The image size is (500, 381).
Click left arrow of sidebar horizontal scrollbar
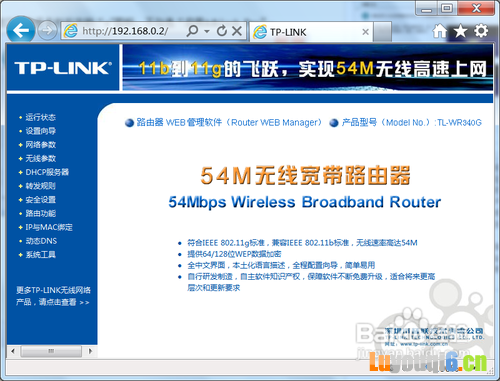(13, 351)
